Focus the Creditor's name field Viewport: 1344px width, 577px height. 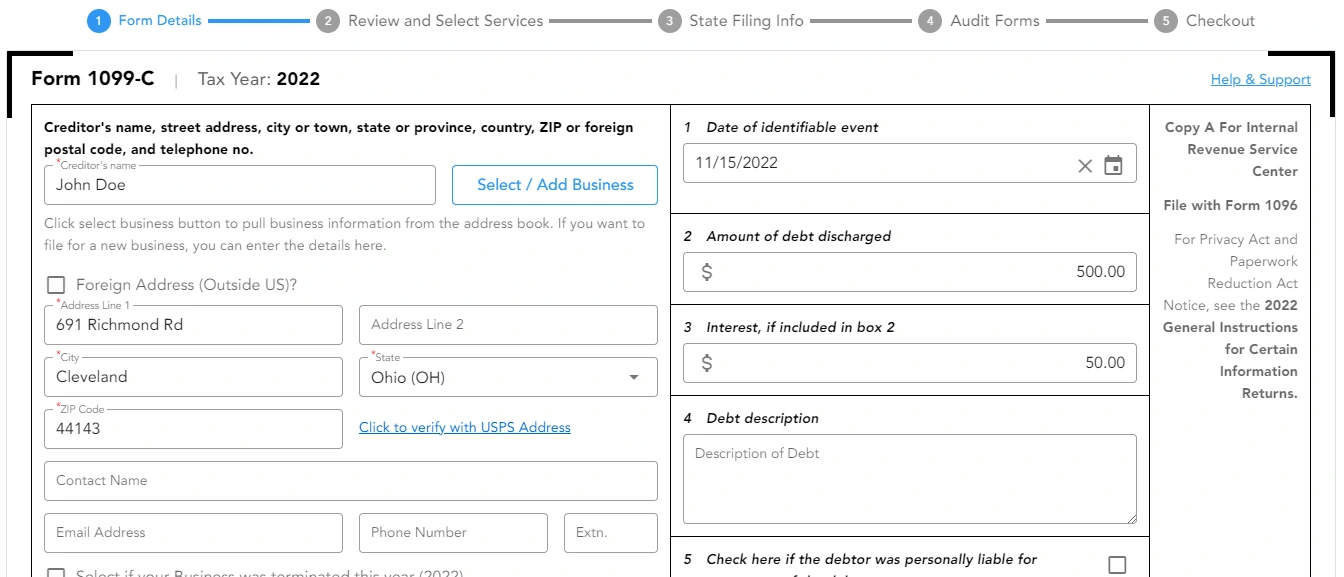coord(240,185)
